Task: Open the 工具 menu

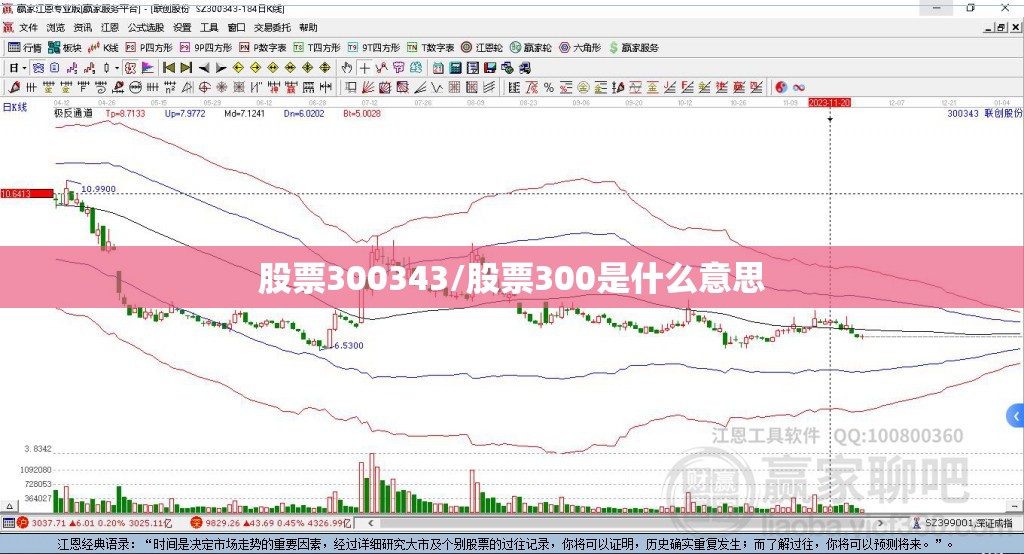Action: (209, 27)
